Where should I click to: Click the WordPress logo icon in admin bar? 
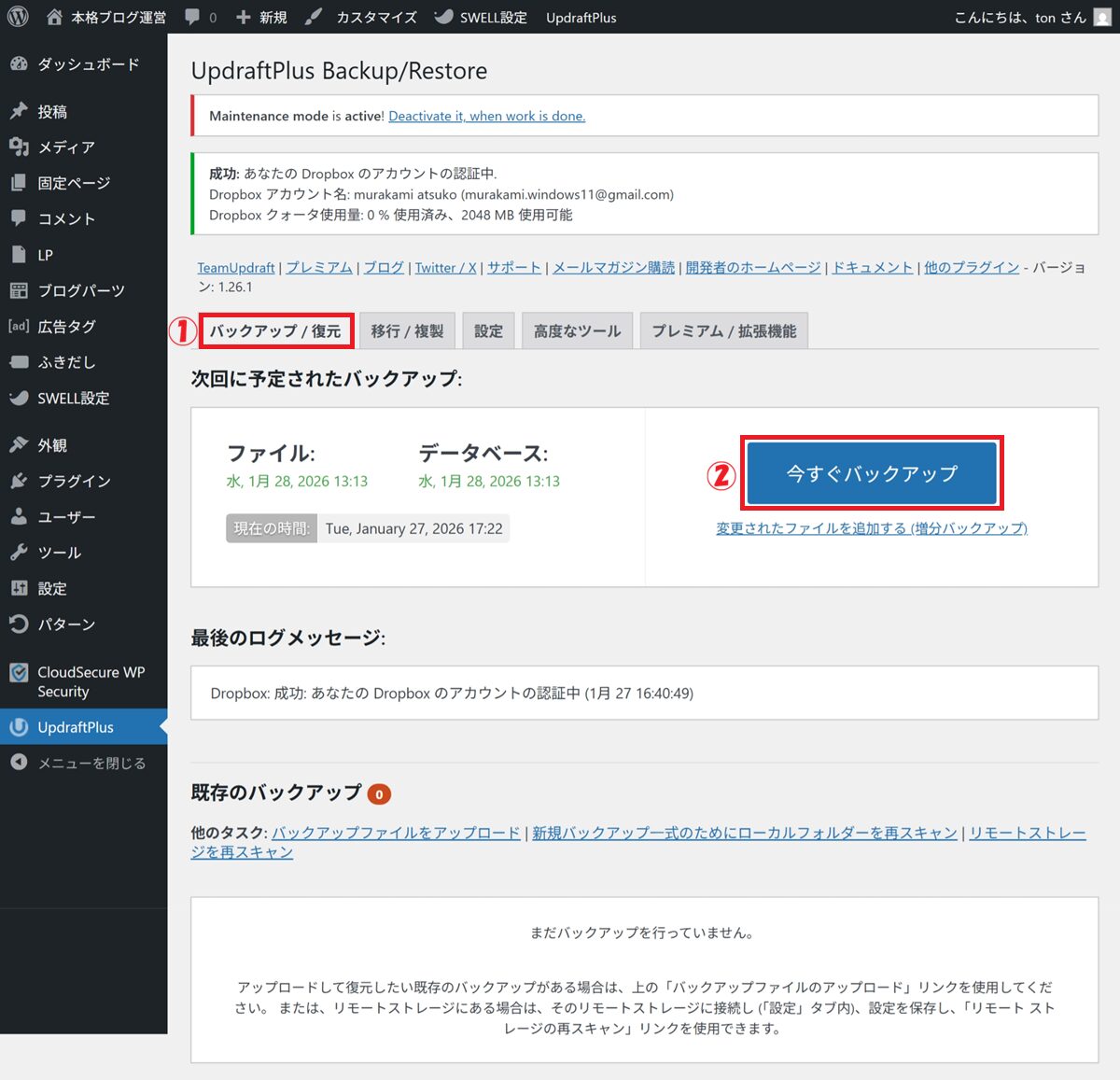[x=18, y=17]
